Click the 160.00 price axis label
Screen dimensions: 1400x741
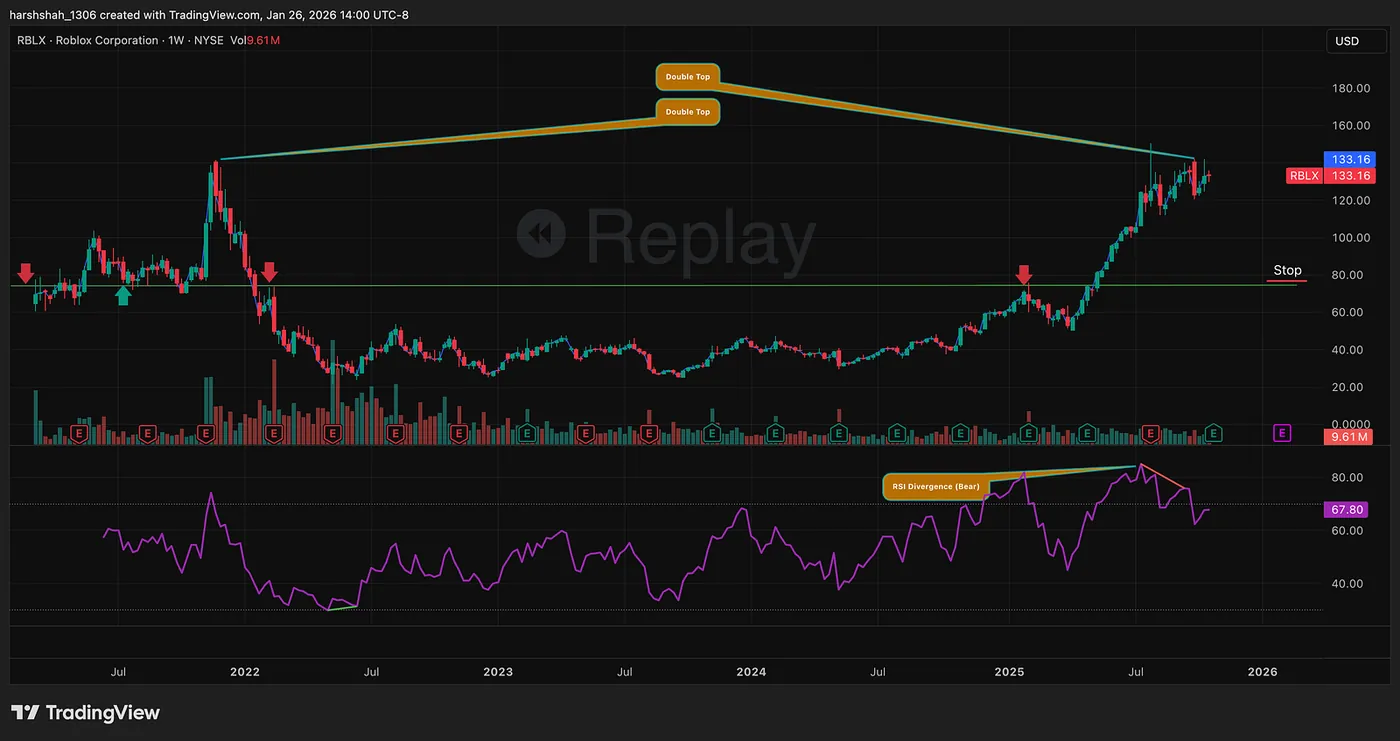1350,126
